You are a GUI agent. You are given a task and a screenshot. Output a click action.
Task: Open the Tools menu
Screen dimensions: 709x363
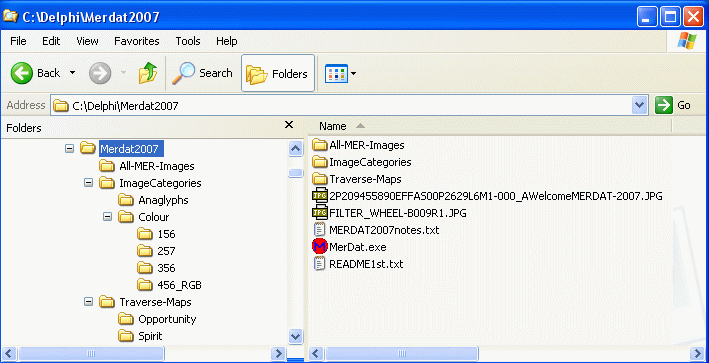[x=188, y=41]
